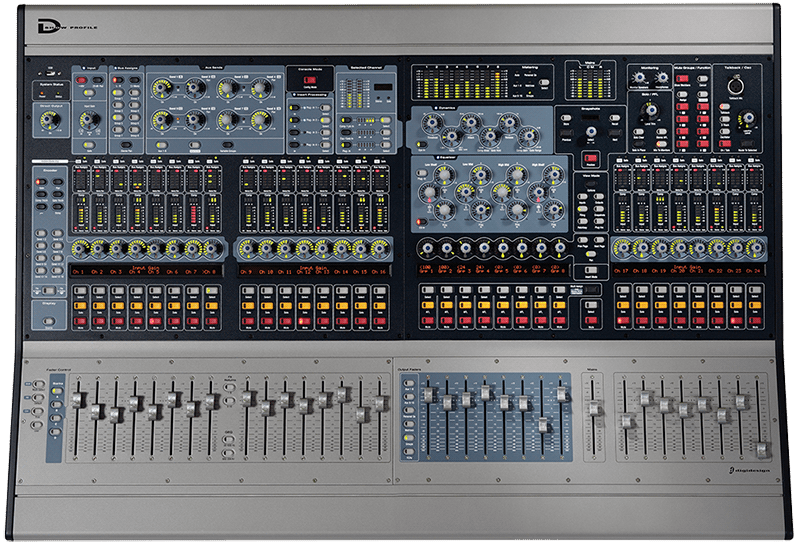Viewport: 800px width, 546px height.
Task: Click the Ch 1 LED name display
Action: [x=79, y=271]
